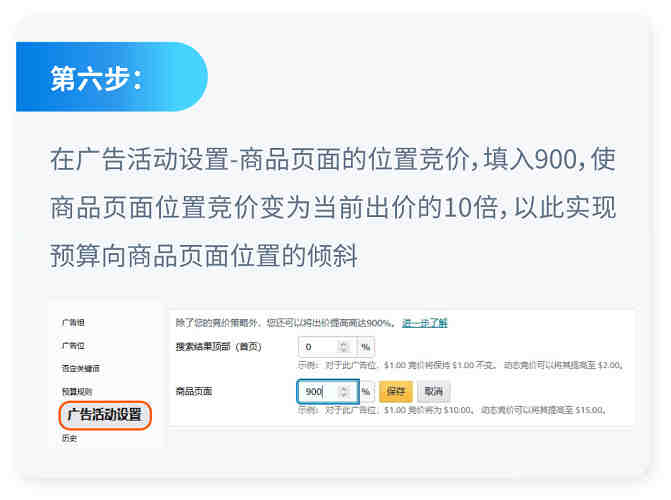
Task: Increase 商品页面 bid with up arrow
Action: [x=344, y=388]
